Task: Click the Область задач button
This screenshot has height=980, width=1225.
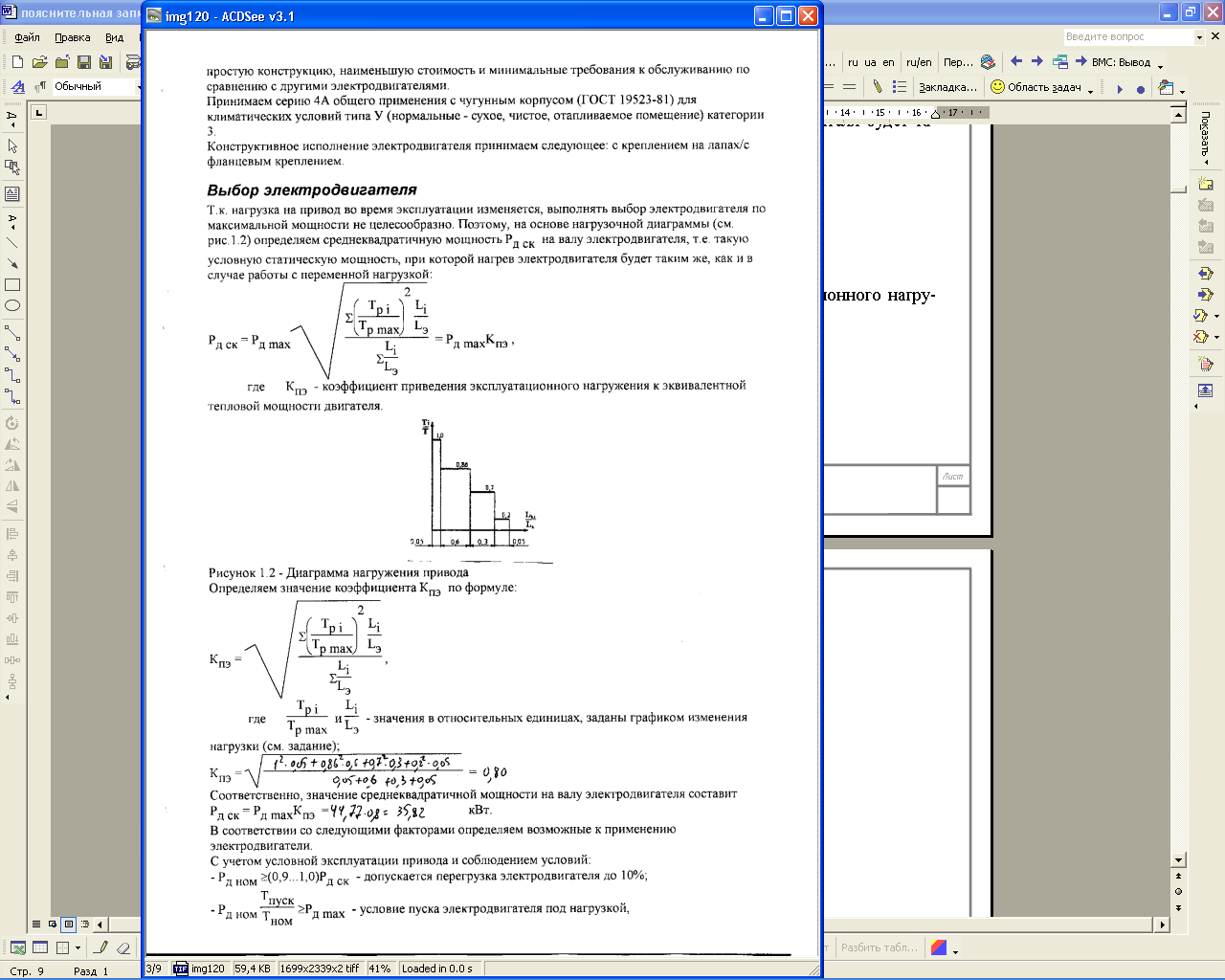Action: (x=1036, y=87)
